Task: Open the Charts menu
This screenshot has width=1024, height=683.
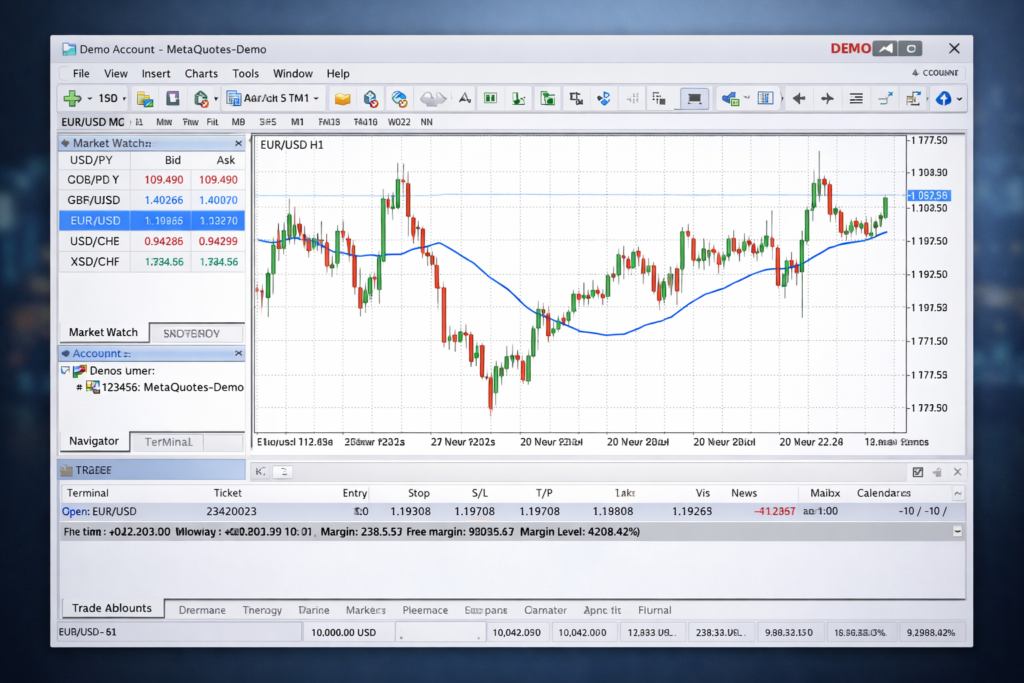Action: (201, 73)
